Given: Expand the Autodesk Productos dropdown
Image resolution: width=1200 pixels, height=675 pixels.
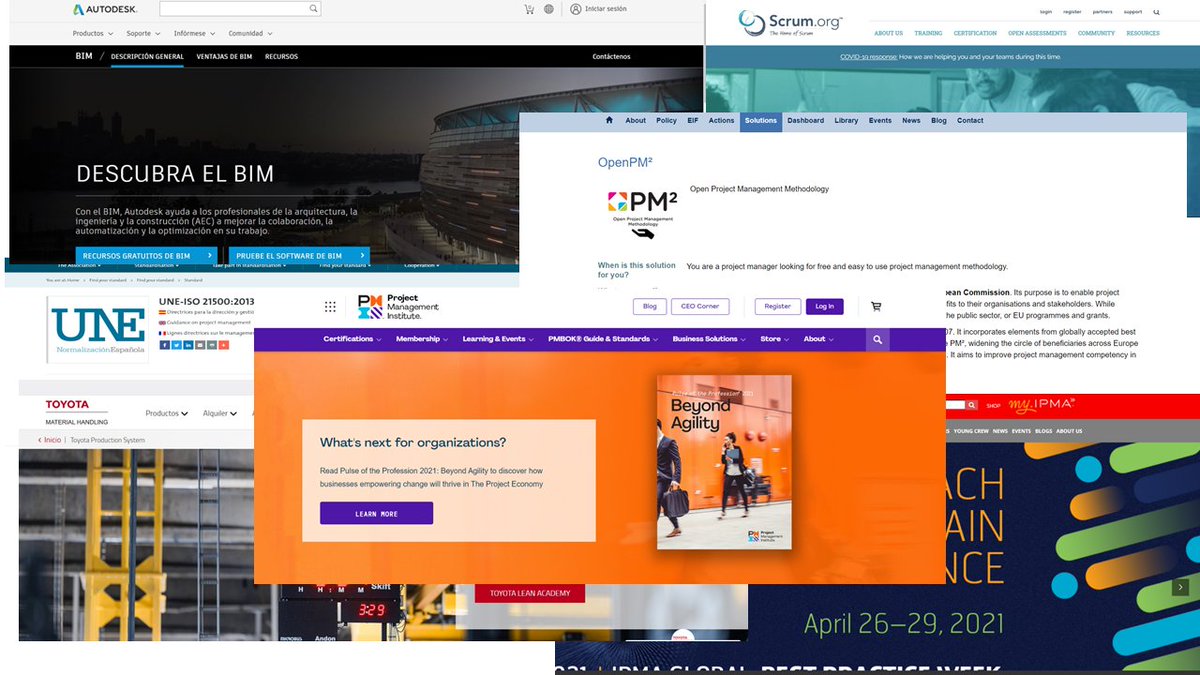Looking at the screenshot, I should 93,33.
